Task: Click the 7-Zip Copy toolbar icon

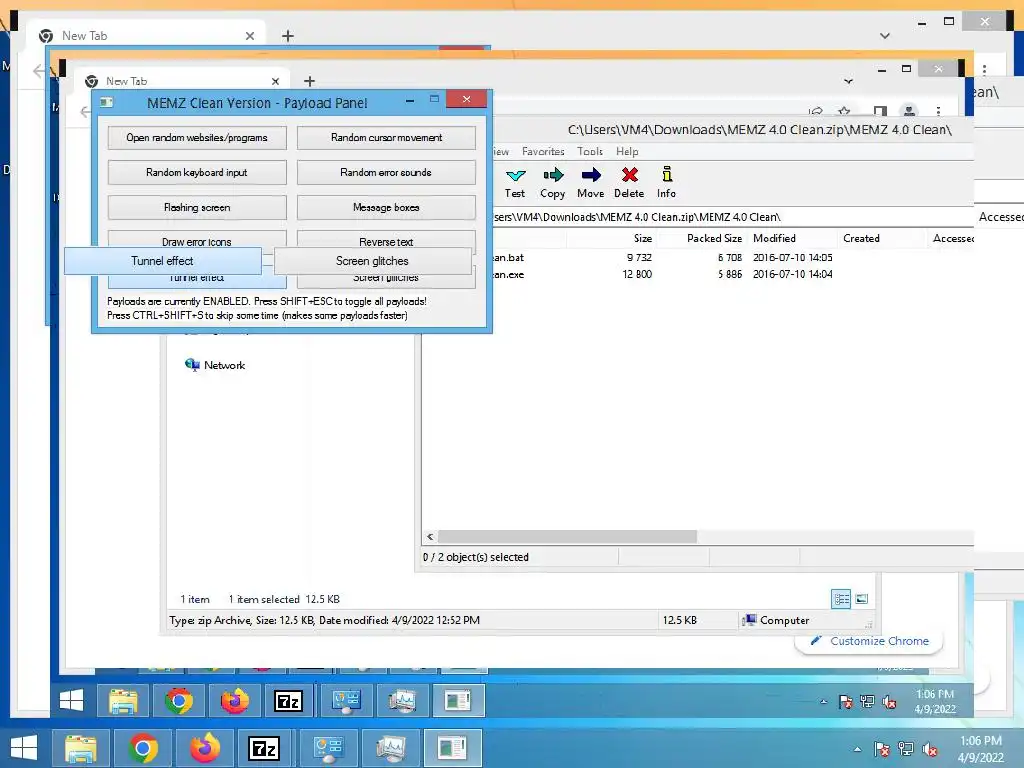Action: (552, 175)
